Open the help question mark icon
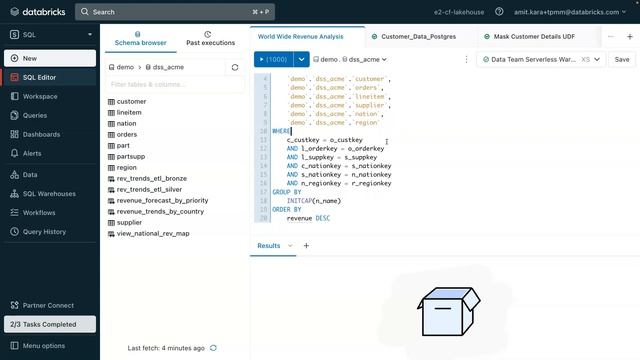Viewport: 640px width, 360px height. [x=499, y=12]
